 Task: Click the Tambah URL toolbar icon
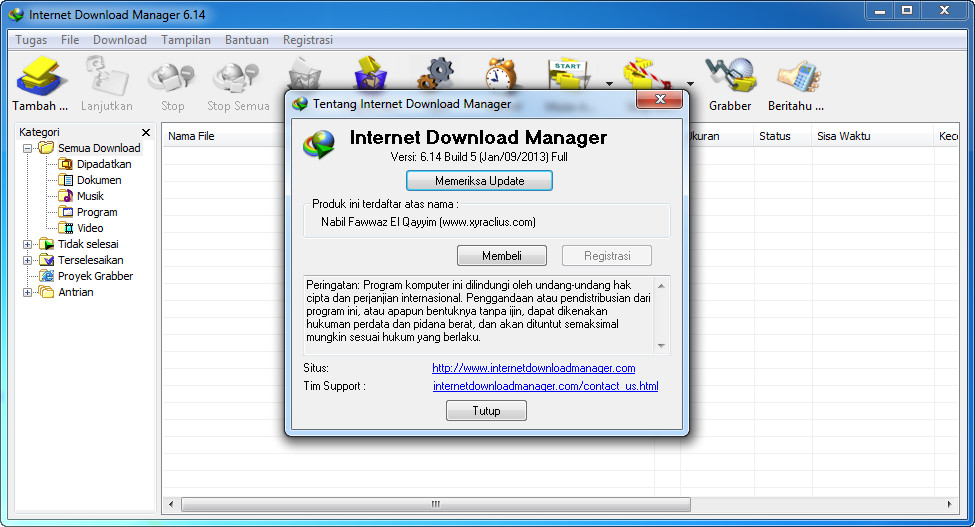pyautogui.click(x=40, y=76)
